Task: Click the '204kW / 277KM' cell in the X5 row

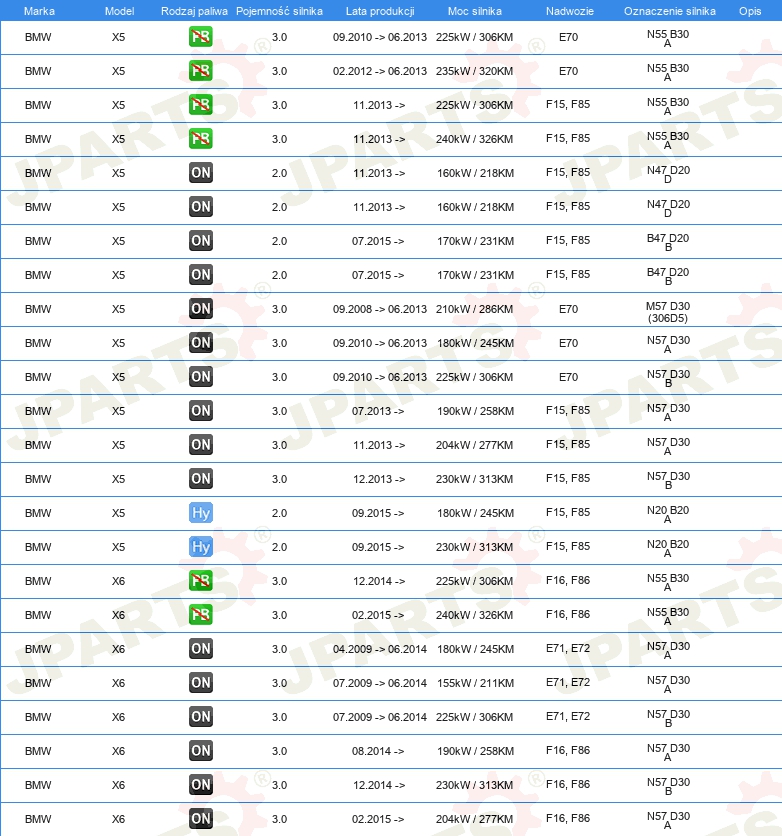Action: (x=474, y=445)
